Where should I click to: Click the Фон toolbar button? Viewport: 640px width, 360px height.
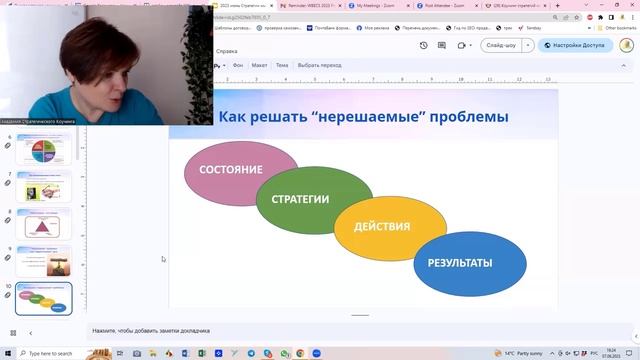238,65
